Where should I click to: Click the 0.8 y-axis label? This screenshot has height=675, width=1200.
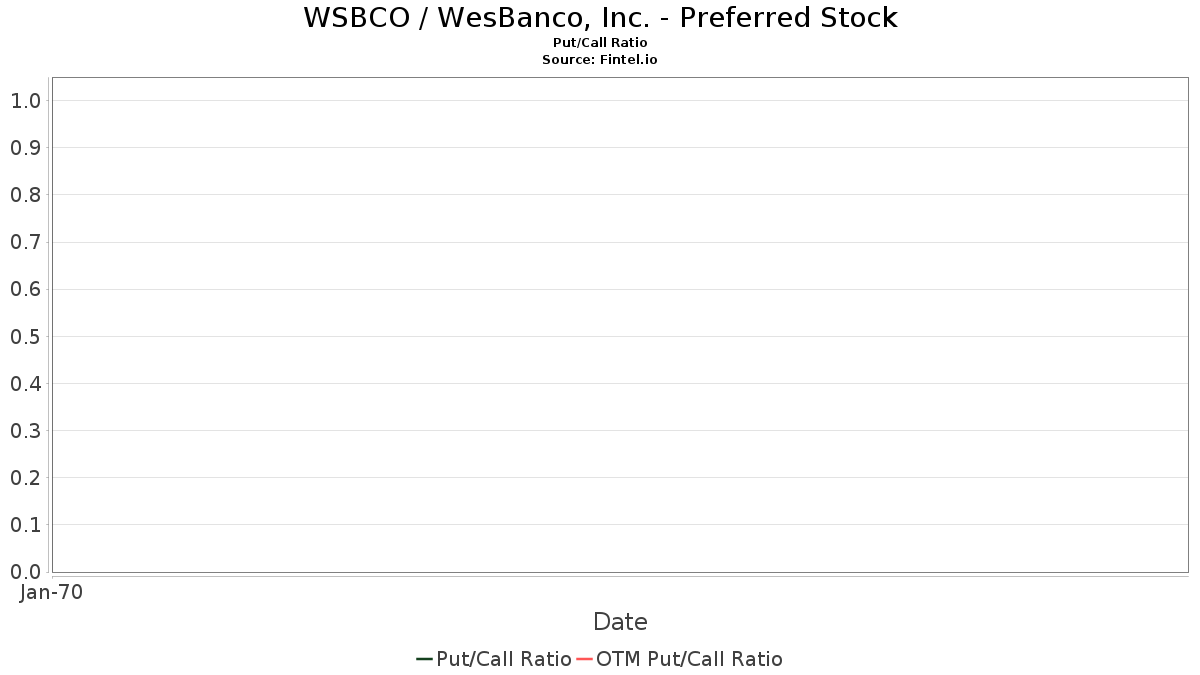(25, 195)
